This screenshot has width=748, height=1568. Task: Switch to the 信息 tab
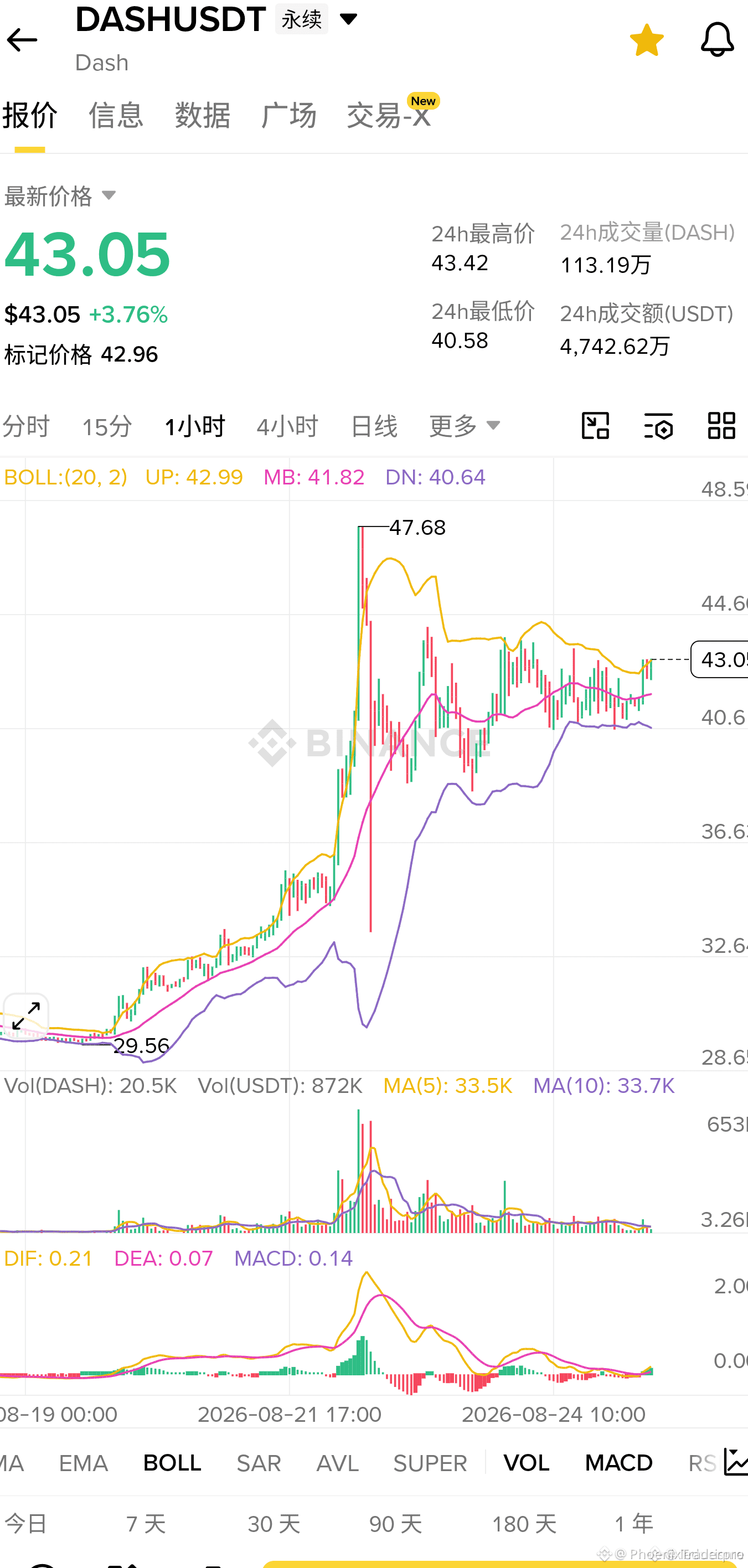(116, 115)
